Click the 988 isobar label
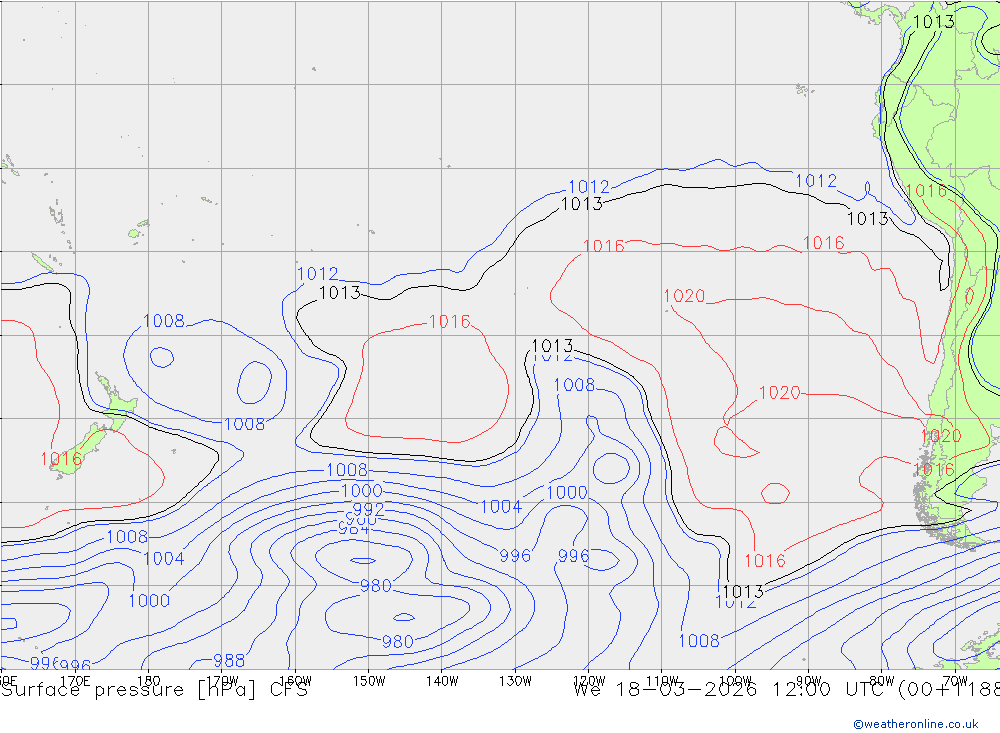Image resolution: width=1000 pixels, height=733 pixels. click(x=229, y=660)
